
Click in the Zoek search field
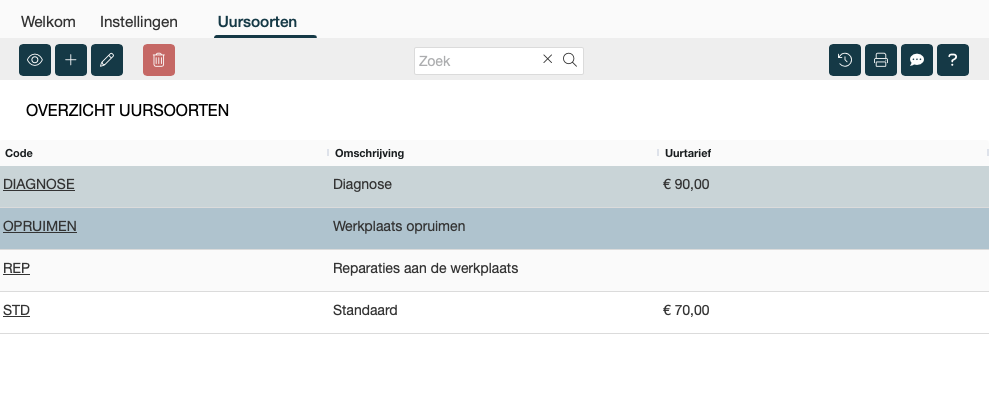[477, 60]
